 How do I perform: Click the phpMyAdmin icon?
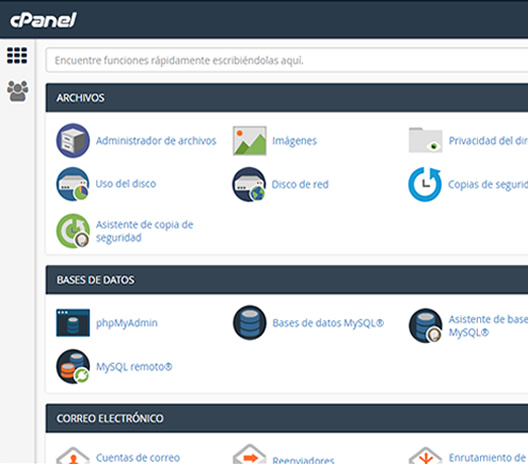click(x=73, y=323)
